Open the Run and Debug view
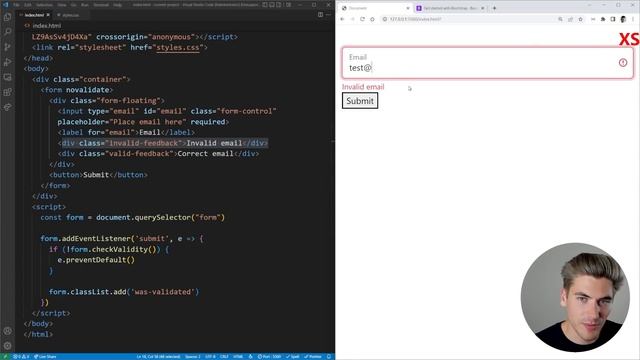640x360 pixels. 7,62
